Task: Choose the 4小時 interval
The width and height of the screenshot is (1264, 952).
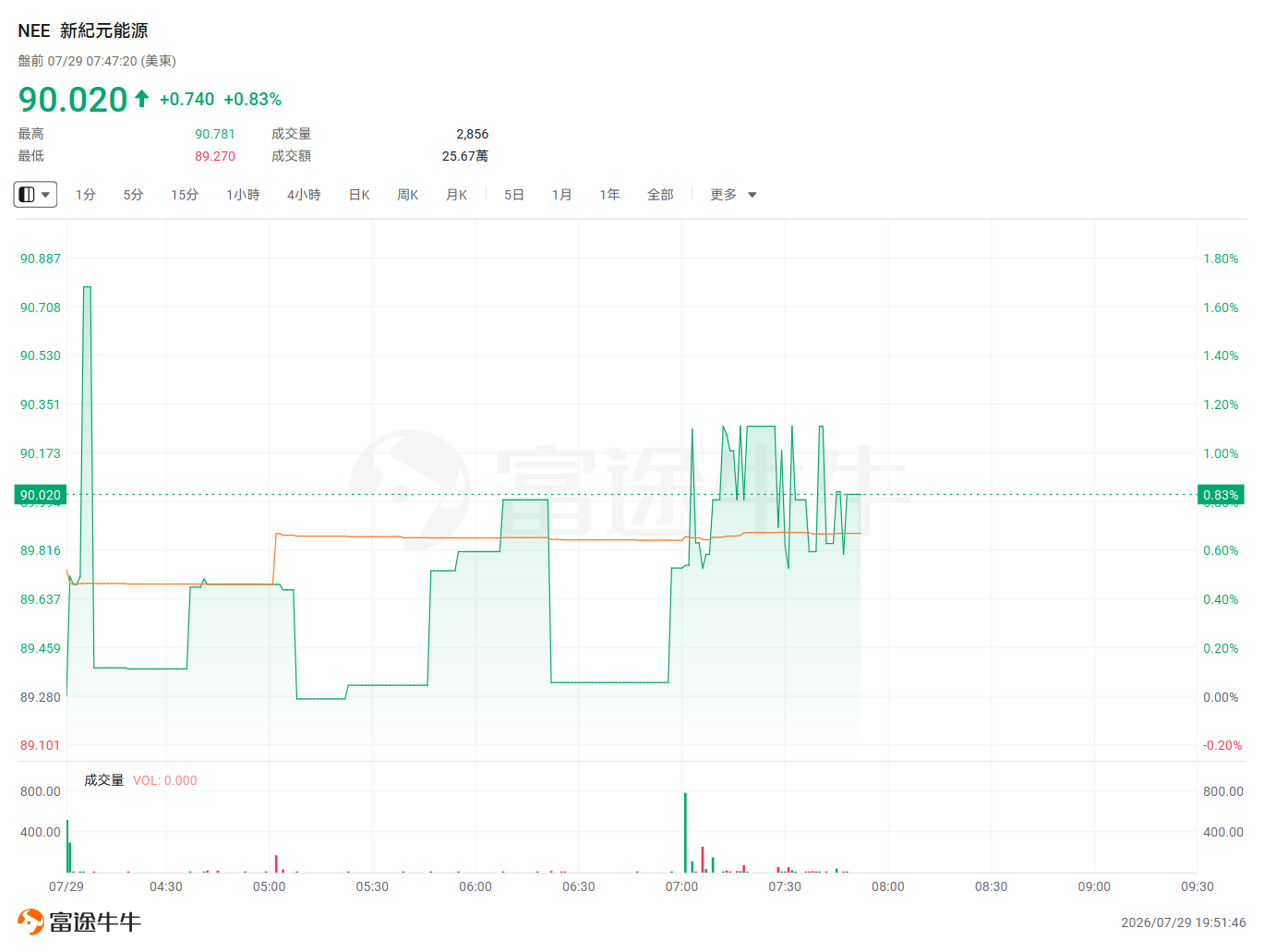Action: (x=304, y=195)
